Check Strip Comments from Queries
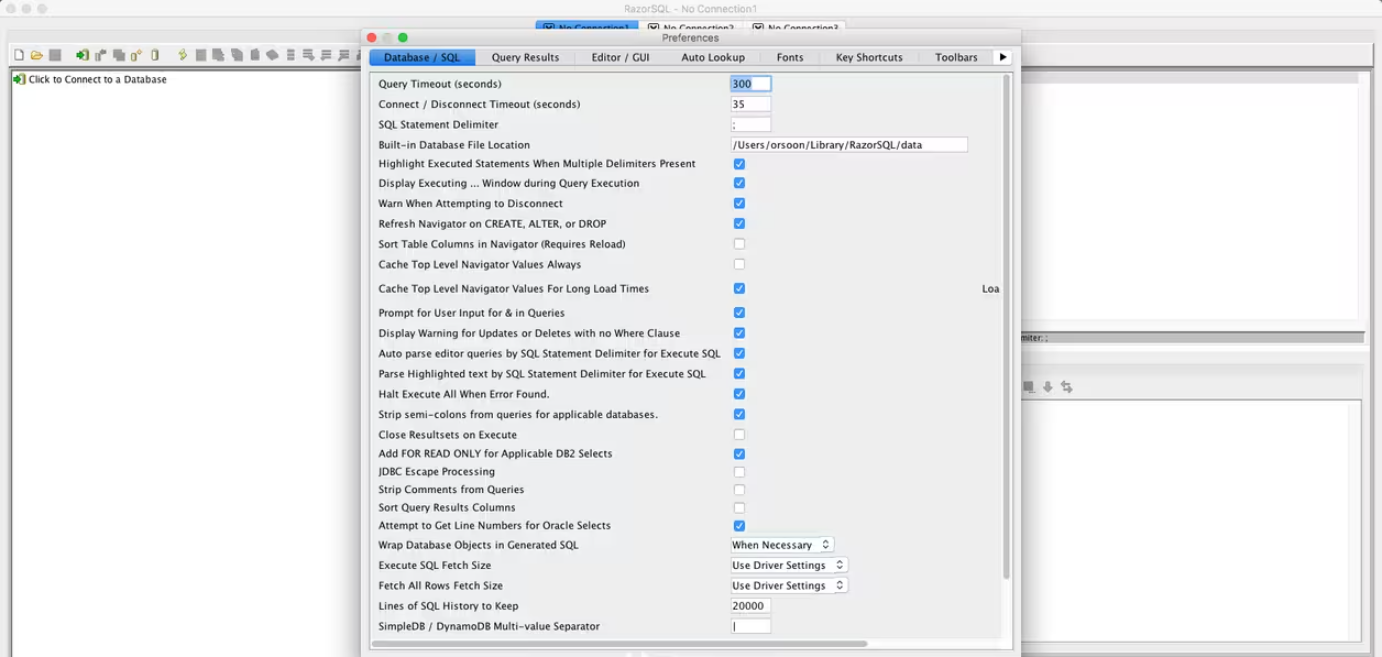This screenshot has height=657, width=1382. tap(739, 490)
